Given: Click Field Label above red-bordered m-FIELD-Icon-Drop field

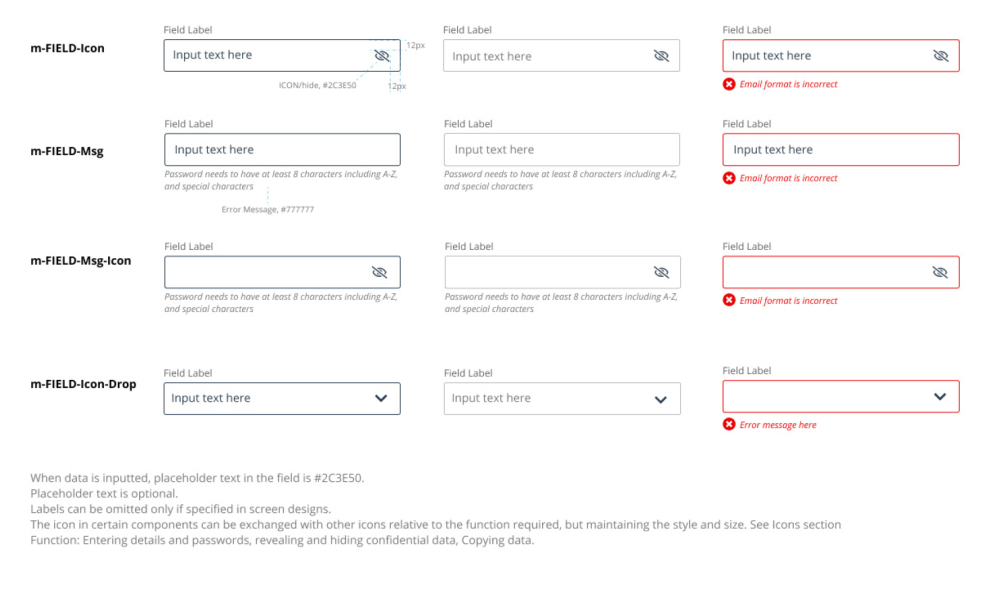Looking at the screenshot, I should click(x=747, y=371).
